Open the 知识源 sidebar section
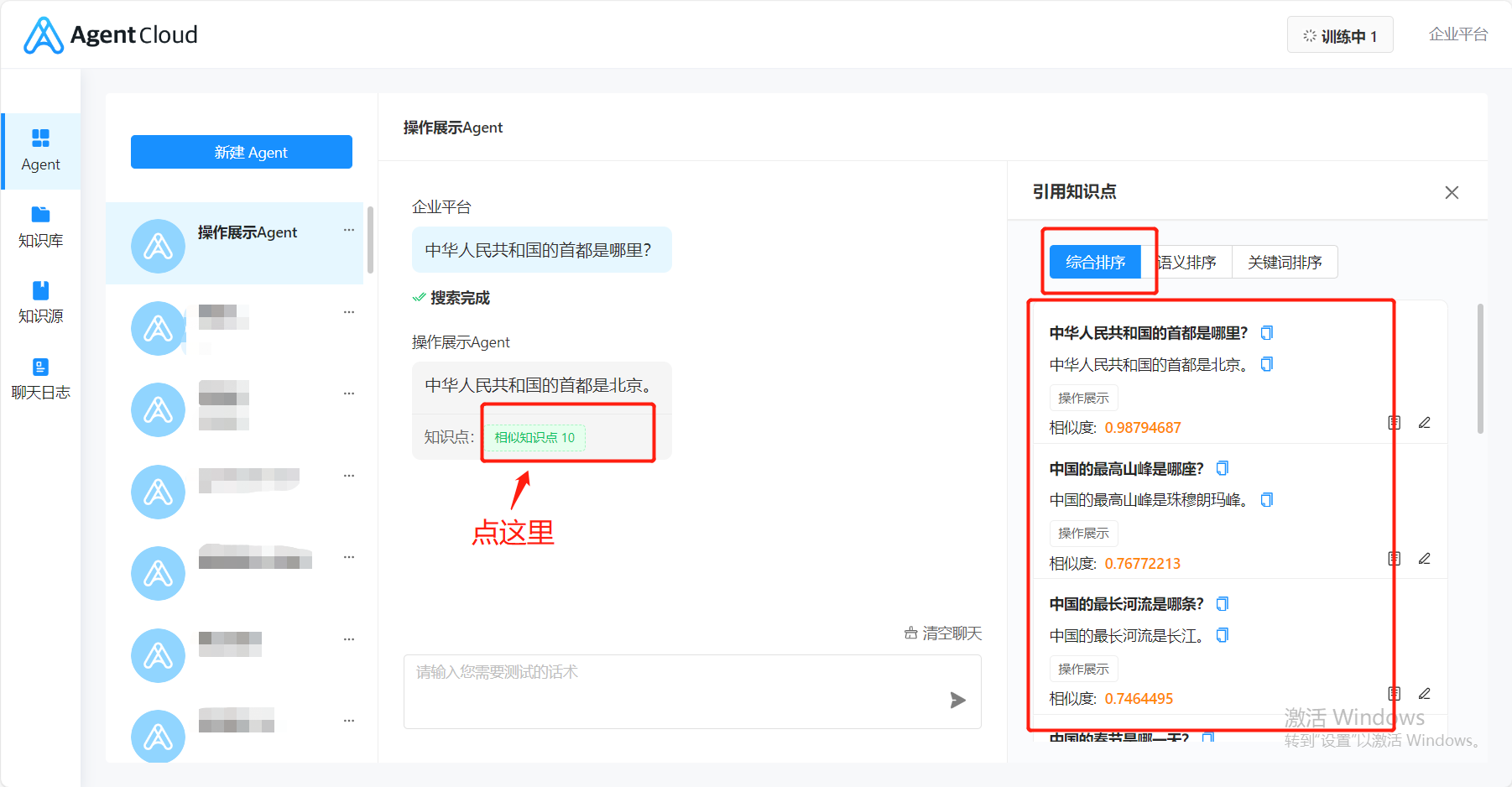Viewport: 1512px width, 787px height. point(40,303)
